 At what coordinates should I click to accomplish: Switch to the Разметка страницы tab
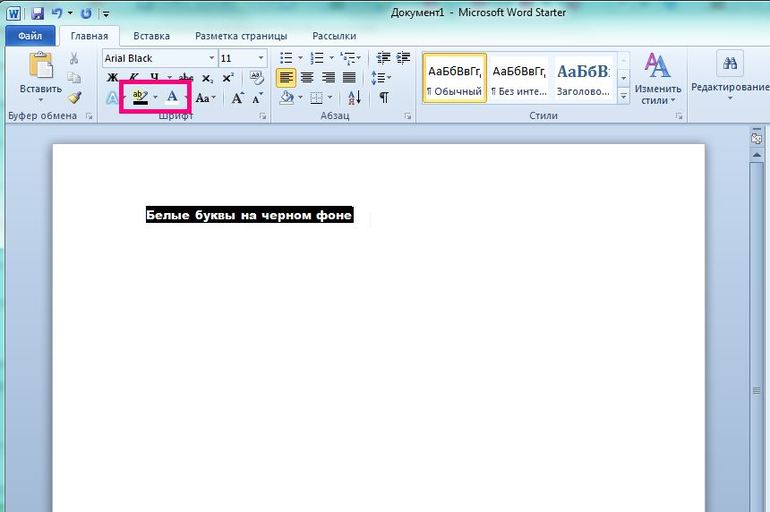pyautogui.click(x=239, y=36)
